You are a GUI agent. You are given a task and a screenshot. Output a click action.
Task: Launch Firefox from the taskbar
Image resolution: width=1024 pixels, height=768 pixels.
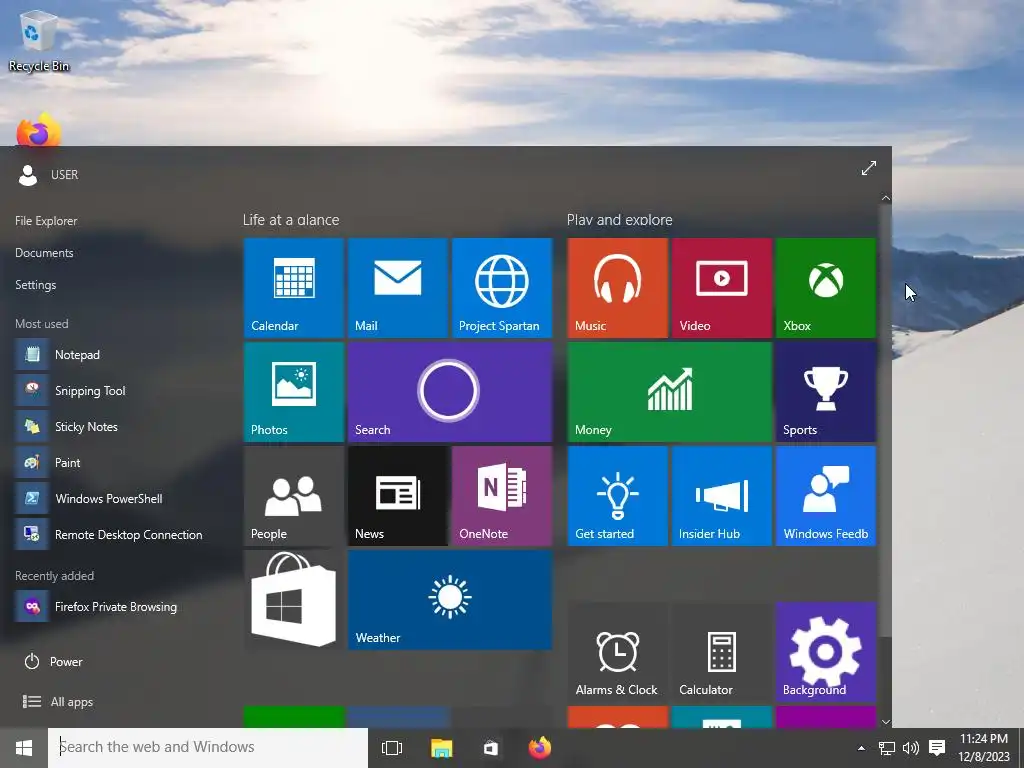click(539, 748)
